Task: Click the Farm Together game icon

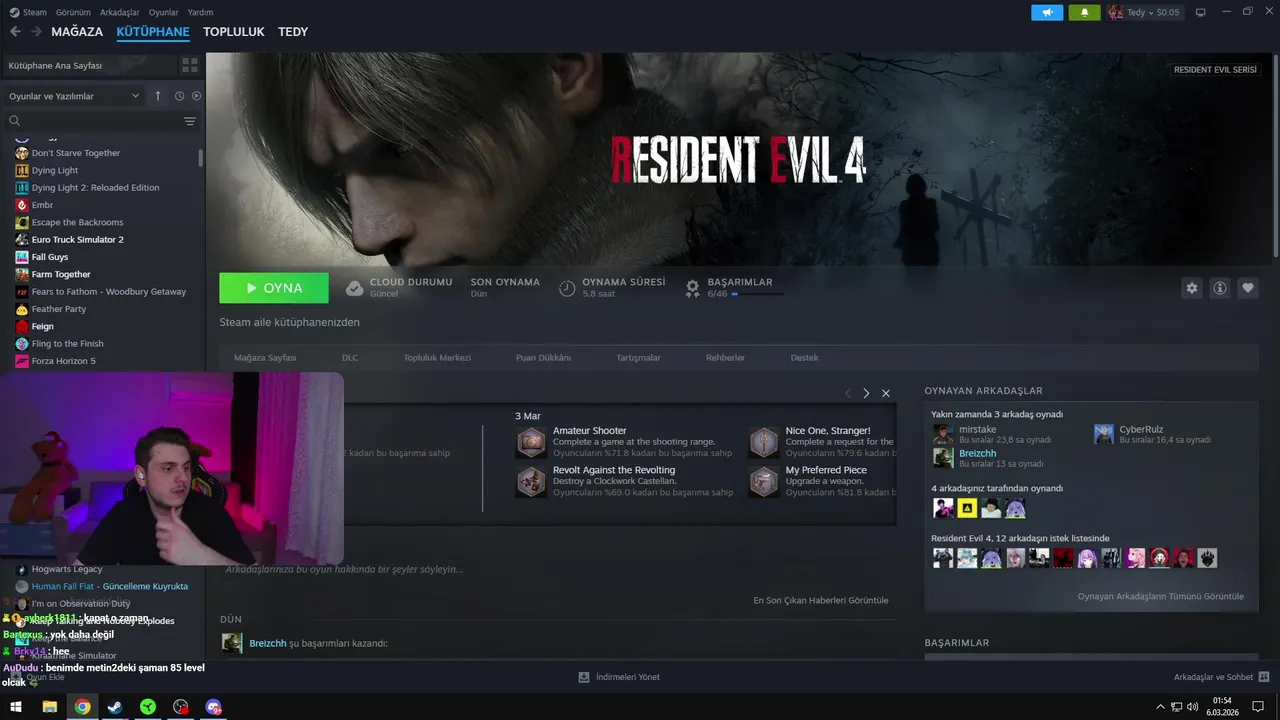Action: point(22,274)
